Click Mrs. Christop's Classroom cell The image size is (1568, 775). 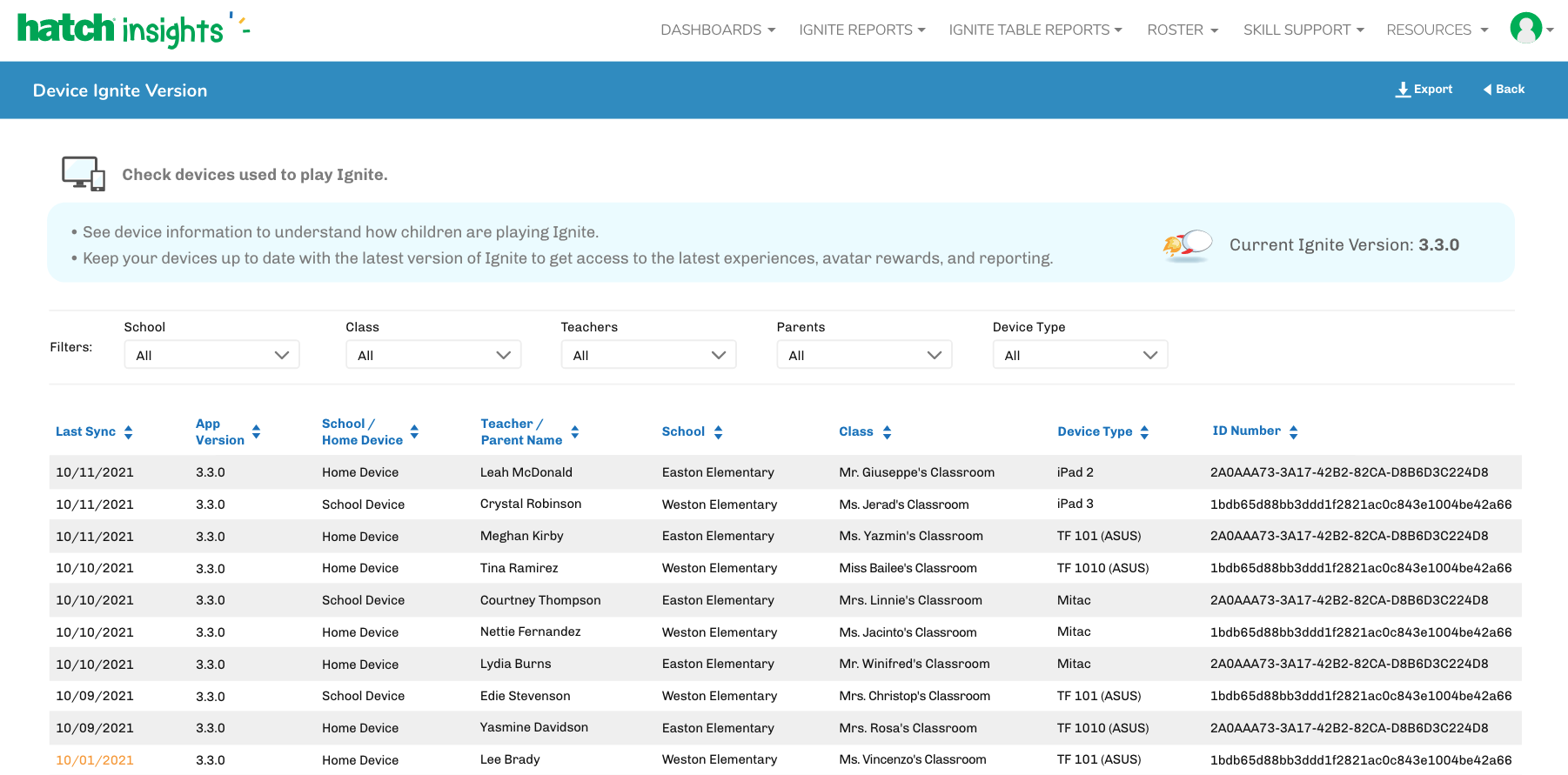point(915,696)
